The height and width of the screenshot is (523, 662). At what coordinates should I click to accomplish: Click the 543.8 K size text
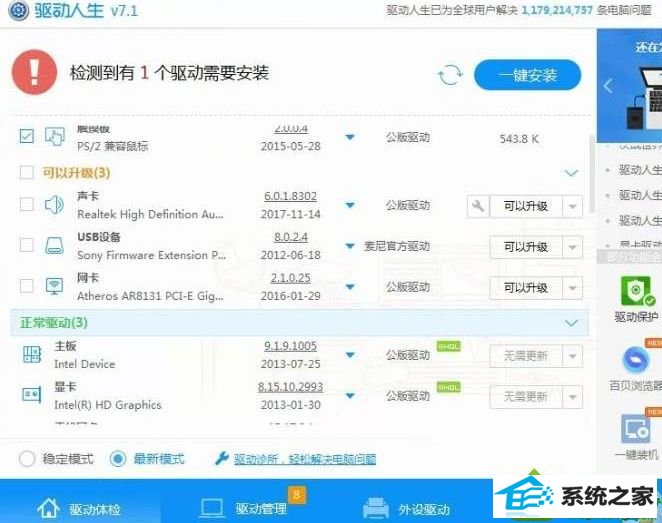[x=519, y=139]
